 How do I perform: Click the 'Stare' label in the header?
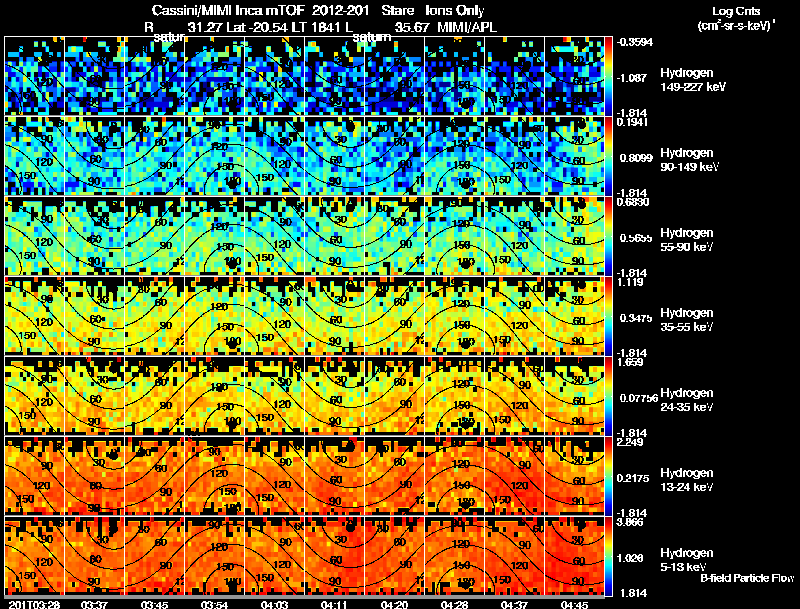[x=398, y=11]
